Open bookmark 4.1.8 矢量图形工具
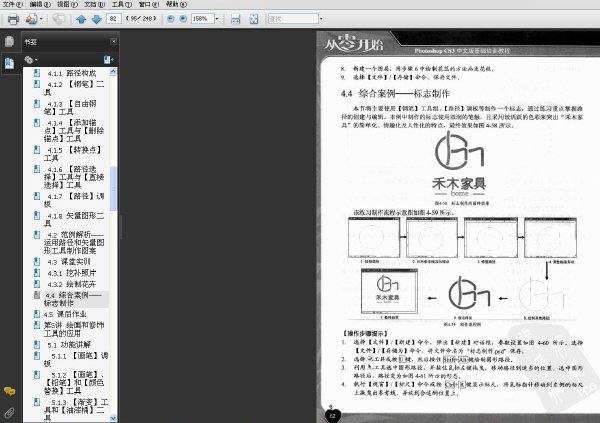The image size is (600, 423). [x=74, y=219]
